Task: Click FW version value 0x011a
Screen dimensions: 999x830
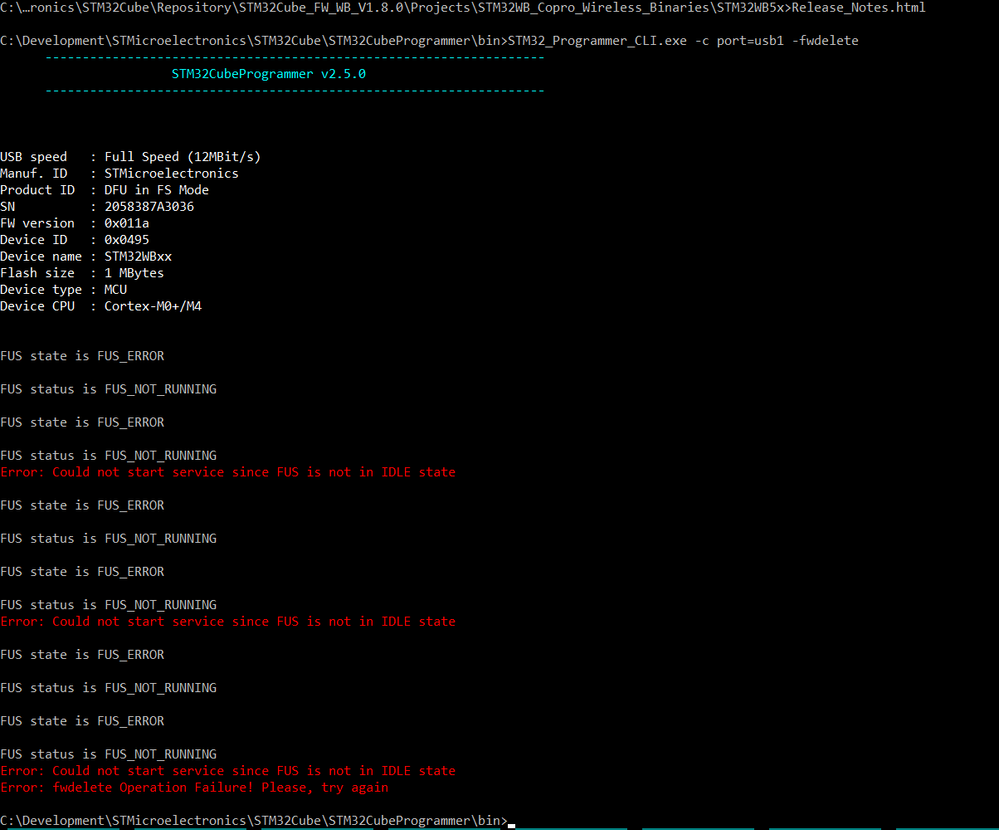Action: [x=127, y=223]
